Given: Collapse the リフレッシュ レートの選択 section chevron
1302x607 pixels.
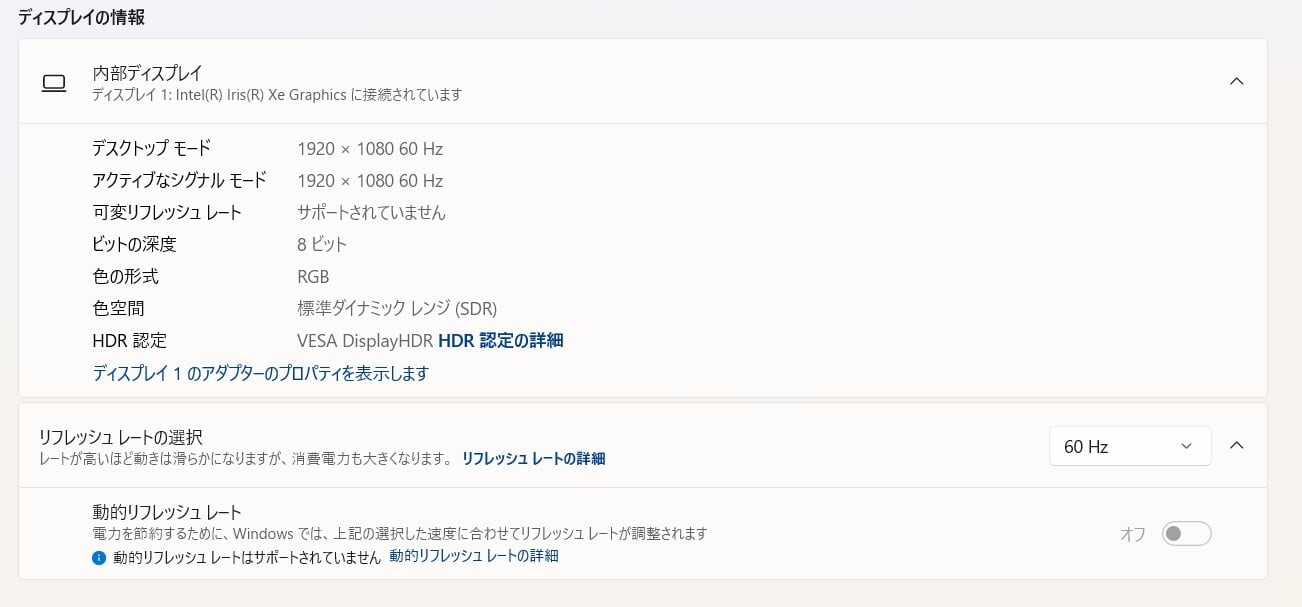Looking at the screenshot, I should pyautogui.click(x=1236, y=446).
